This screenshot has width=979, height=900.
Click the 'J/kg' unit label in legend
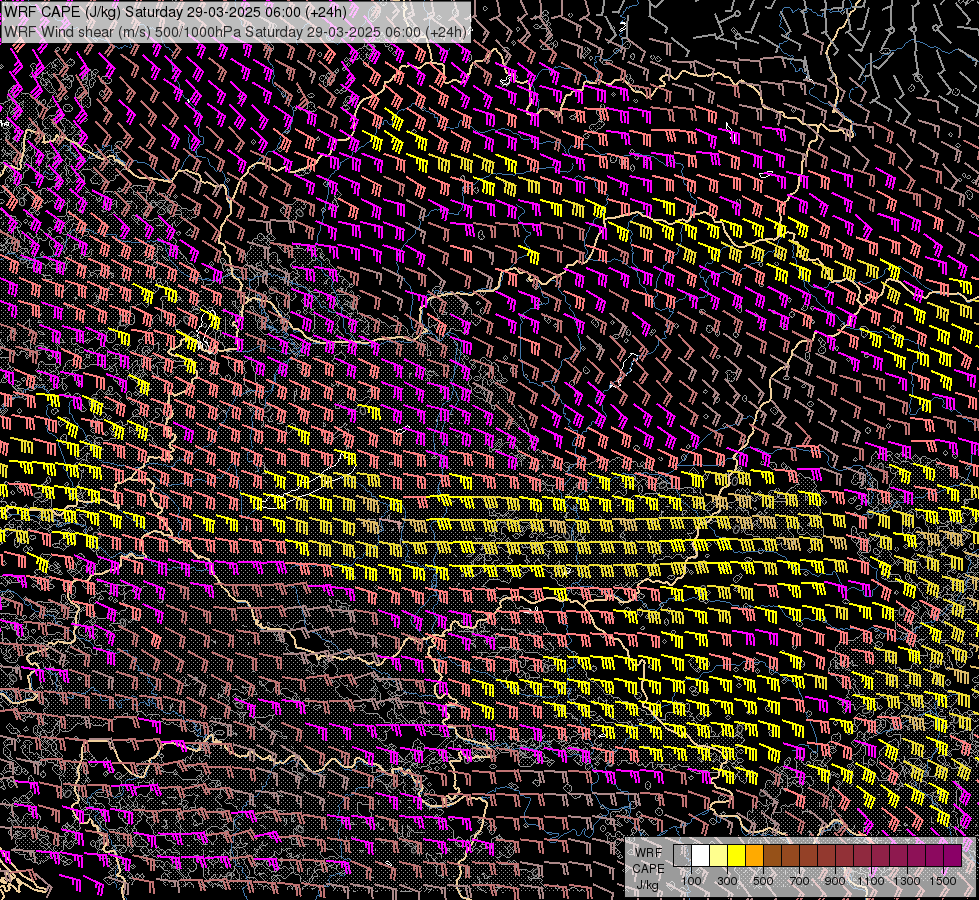click(647, 886)
